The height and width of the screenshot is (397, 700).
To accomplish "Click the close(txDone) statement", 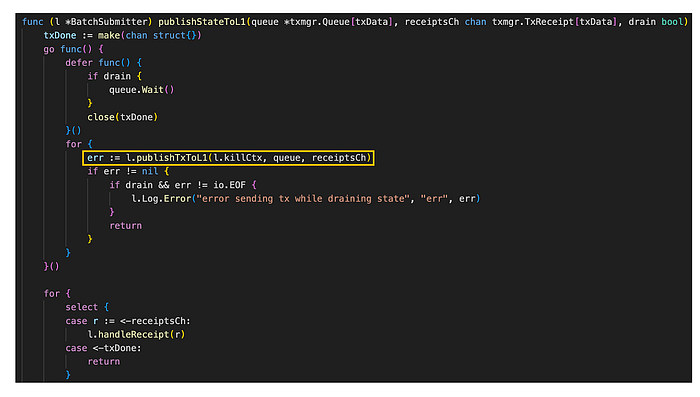I will point(122,117).
